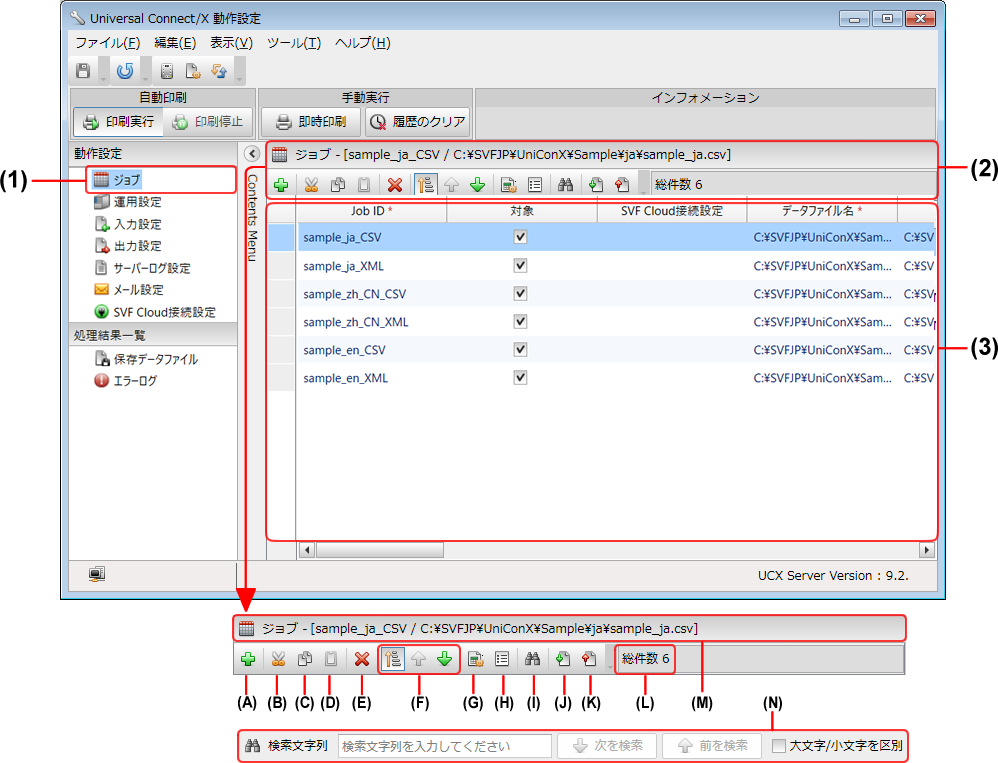Uncheck the 対象 box for row sample_en_XML
Screen dimensions: 998x763
[x=521, y=377]
